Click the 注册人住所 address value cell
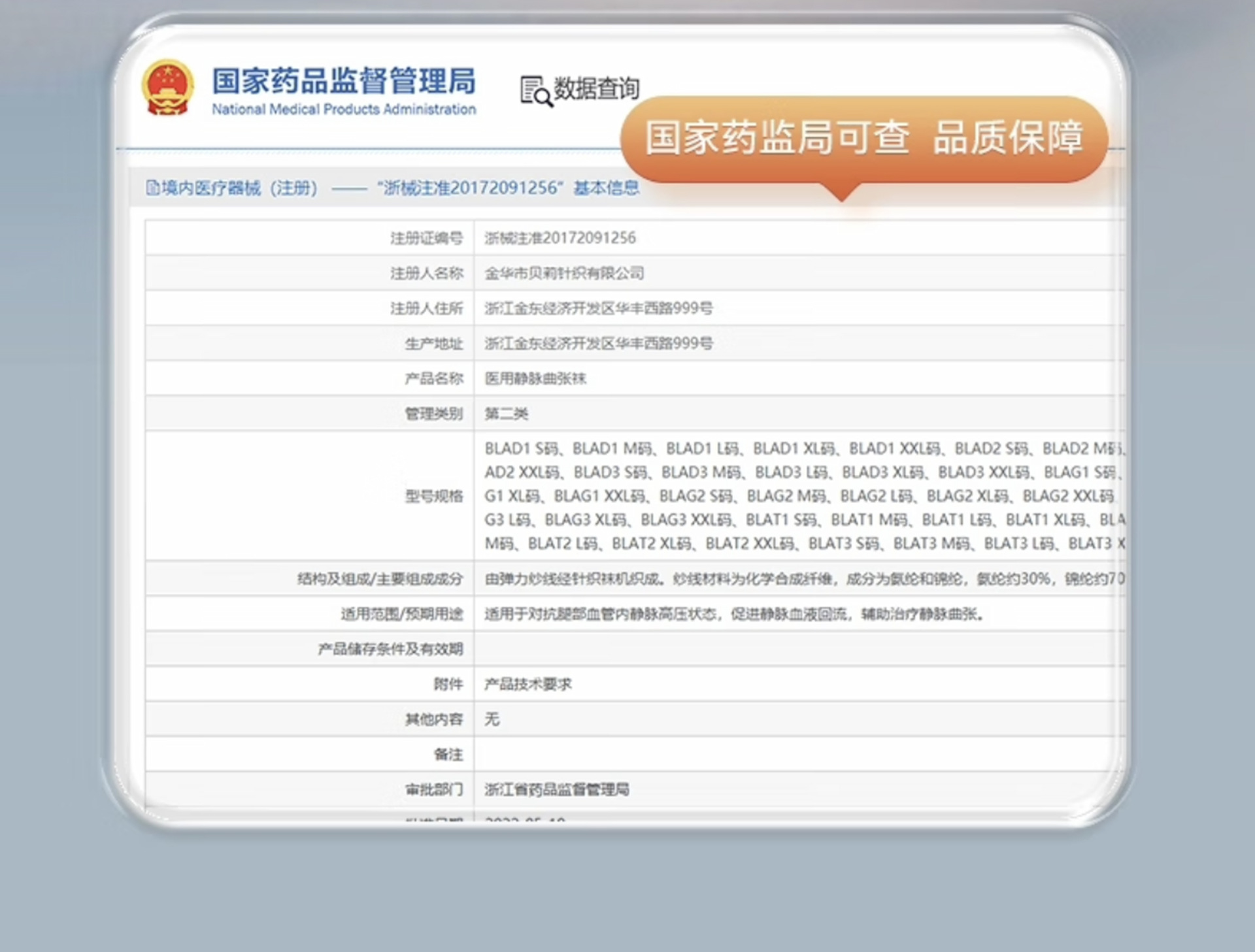1255x952 pixels. [x=598, y=308]
